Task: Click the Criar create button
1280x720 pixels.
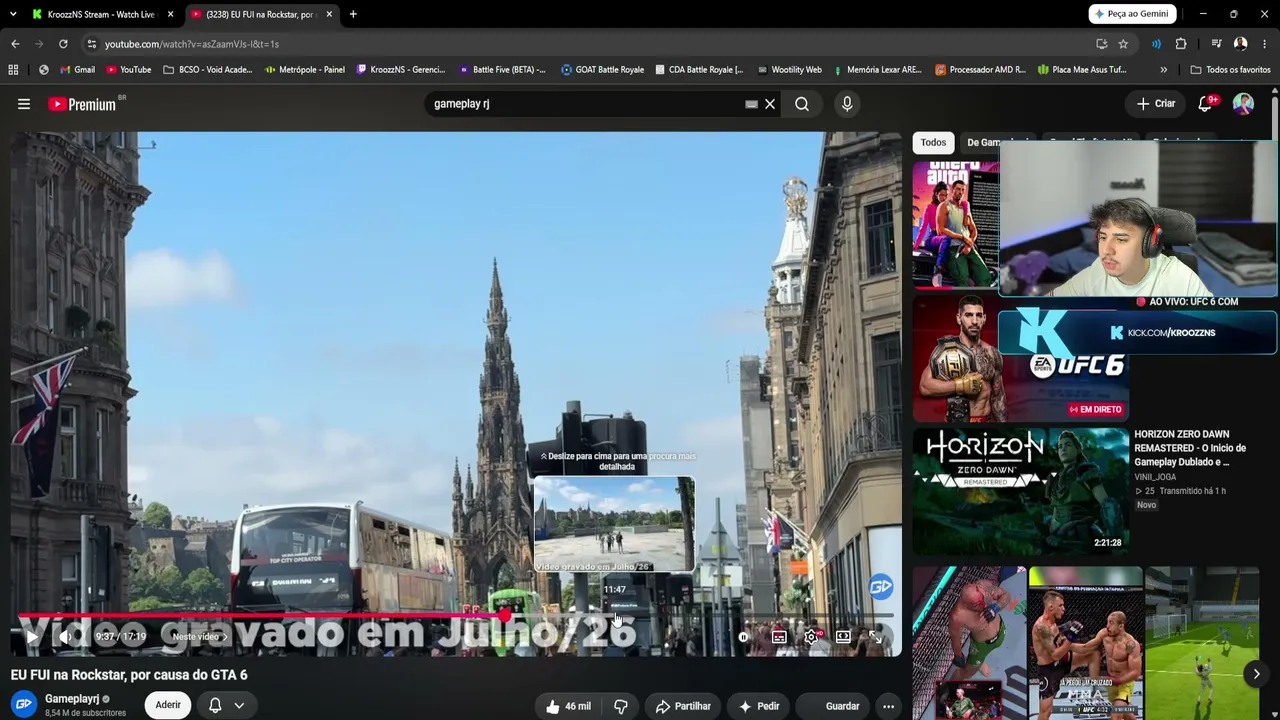Action: pyautogui.click(x=1156, y=104)
